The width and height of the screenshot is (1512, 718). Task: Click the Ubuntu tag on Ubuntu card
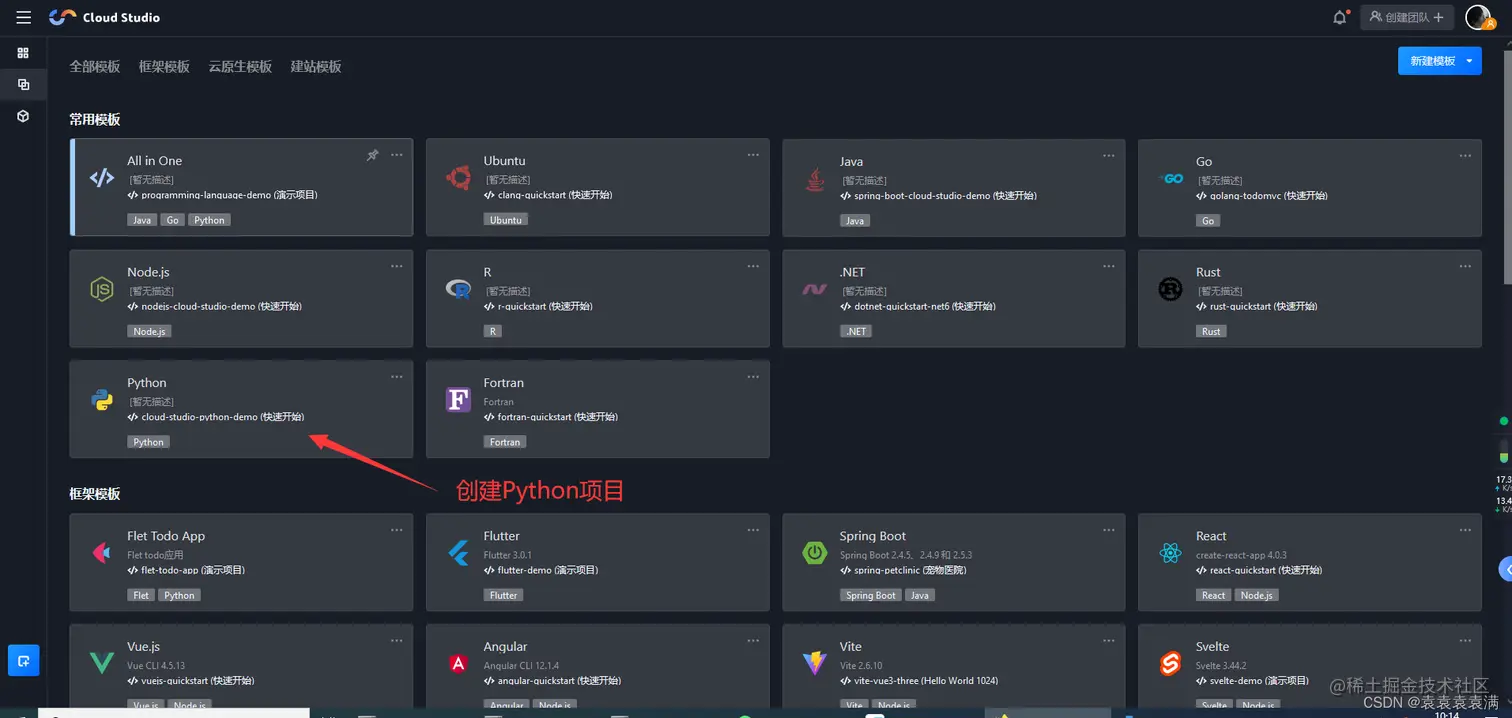pyautogui.click(x=506, y=220)
